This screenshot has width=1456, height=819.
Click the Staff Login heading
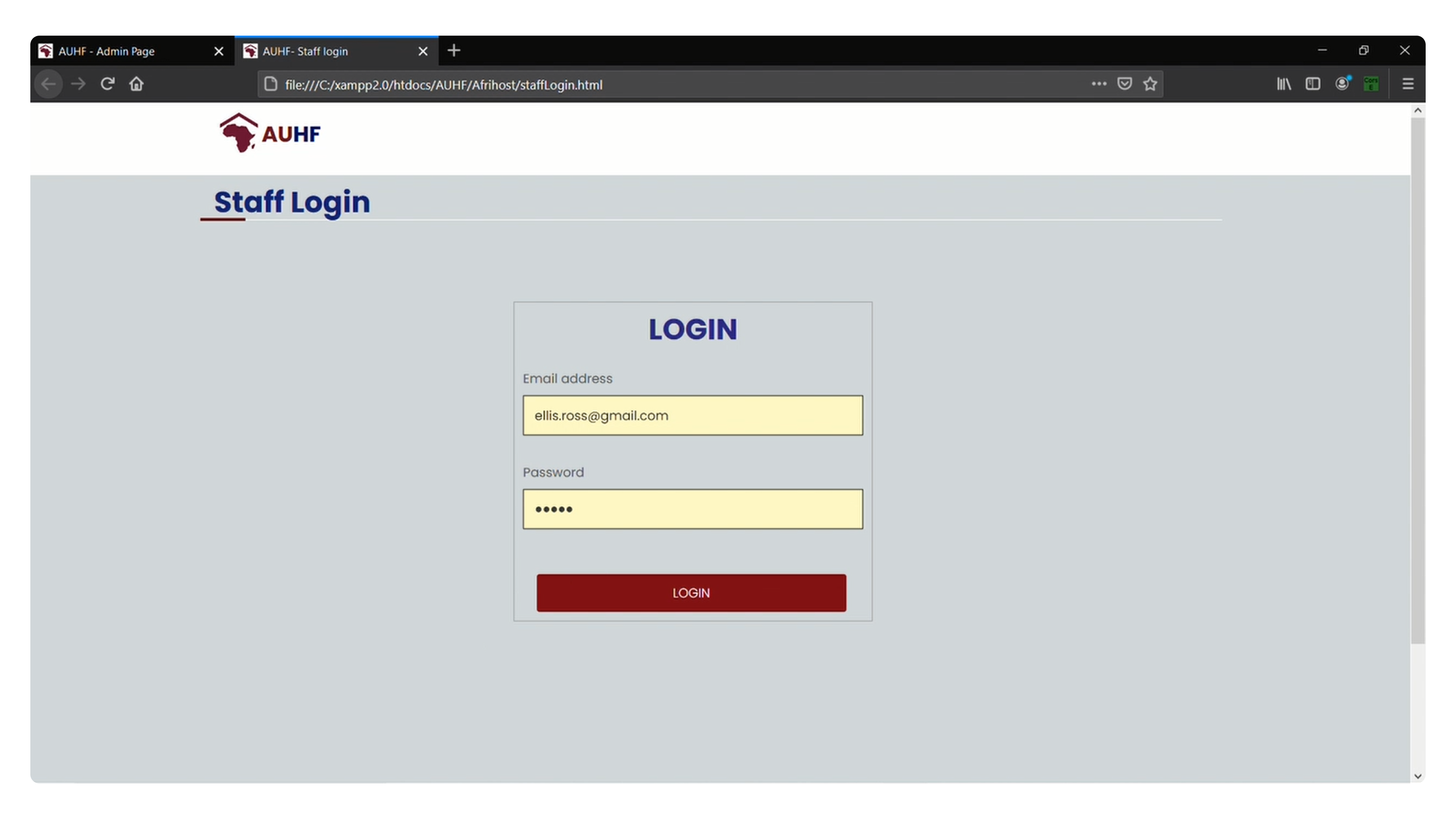point(292,202)
